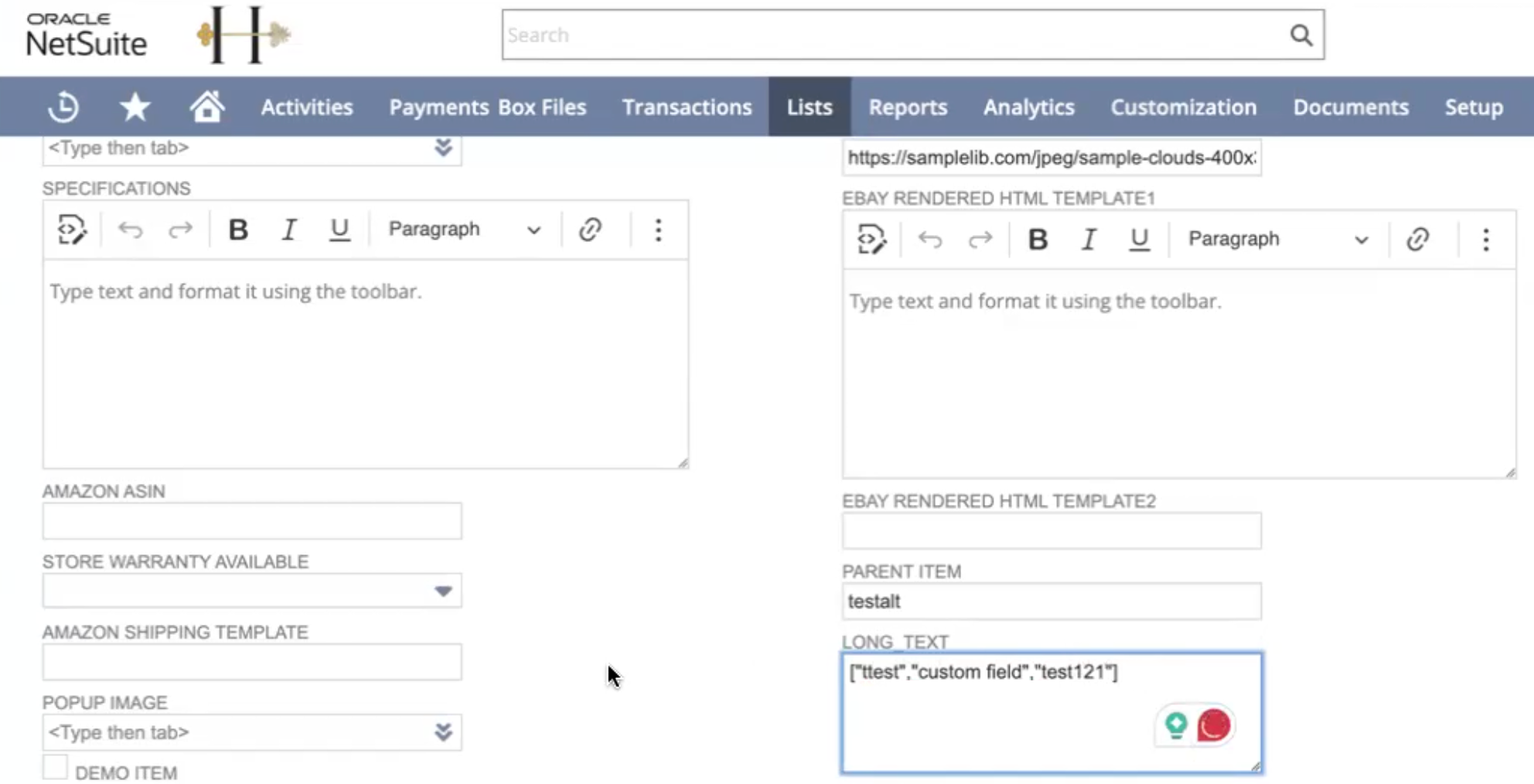The width and height of the screenshot is (1534, 784).
Task: Check the Demo Item checkbox
Action: 55,767
